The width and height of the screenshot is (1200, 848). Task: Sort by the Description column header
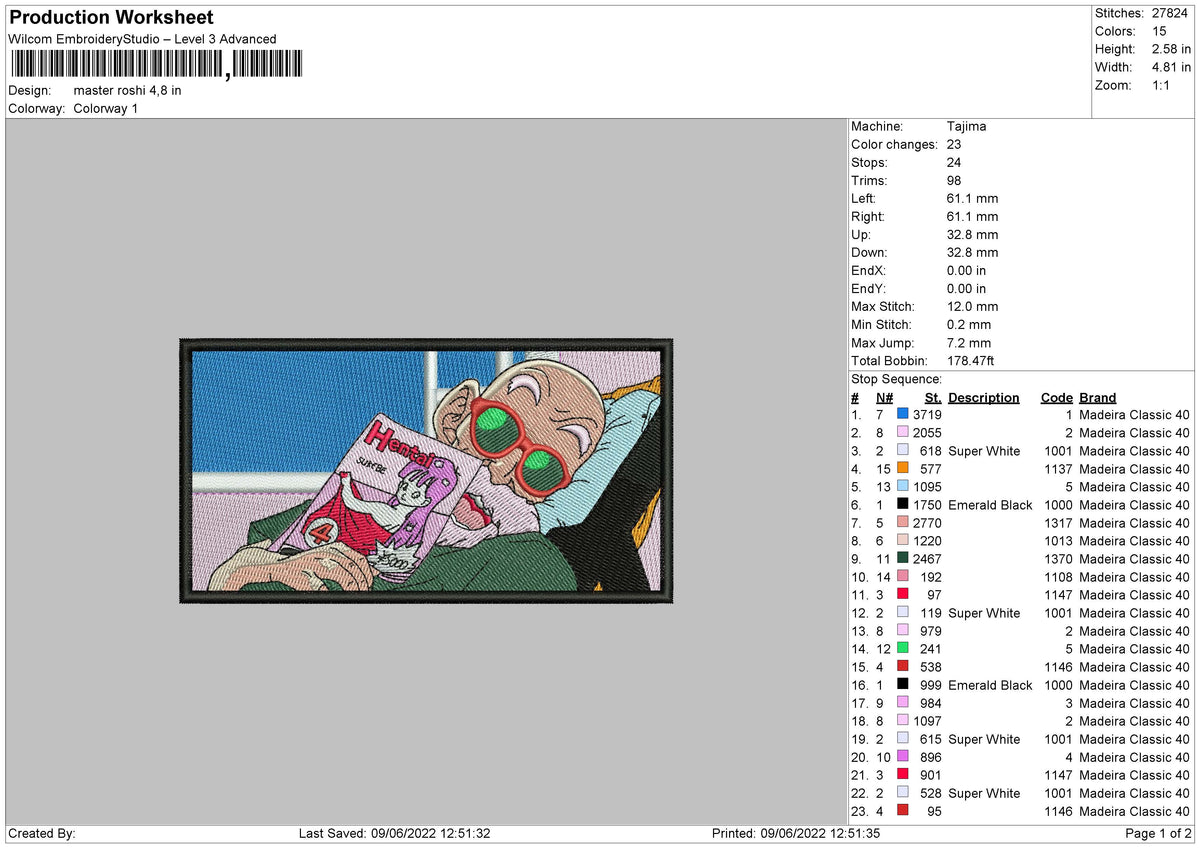(983, 397)
